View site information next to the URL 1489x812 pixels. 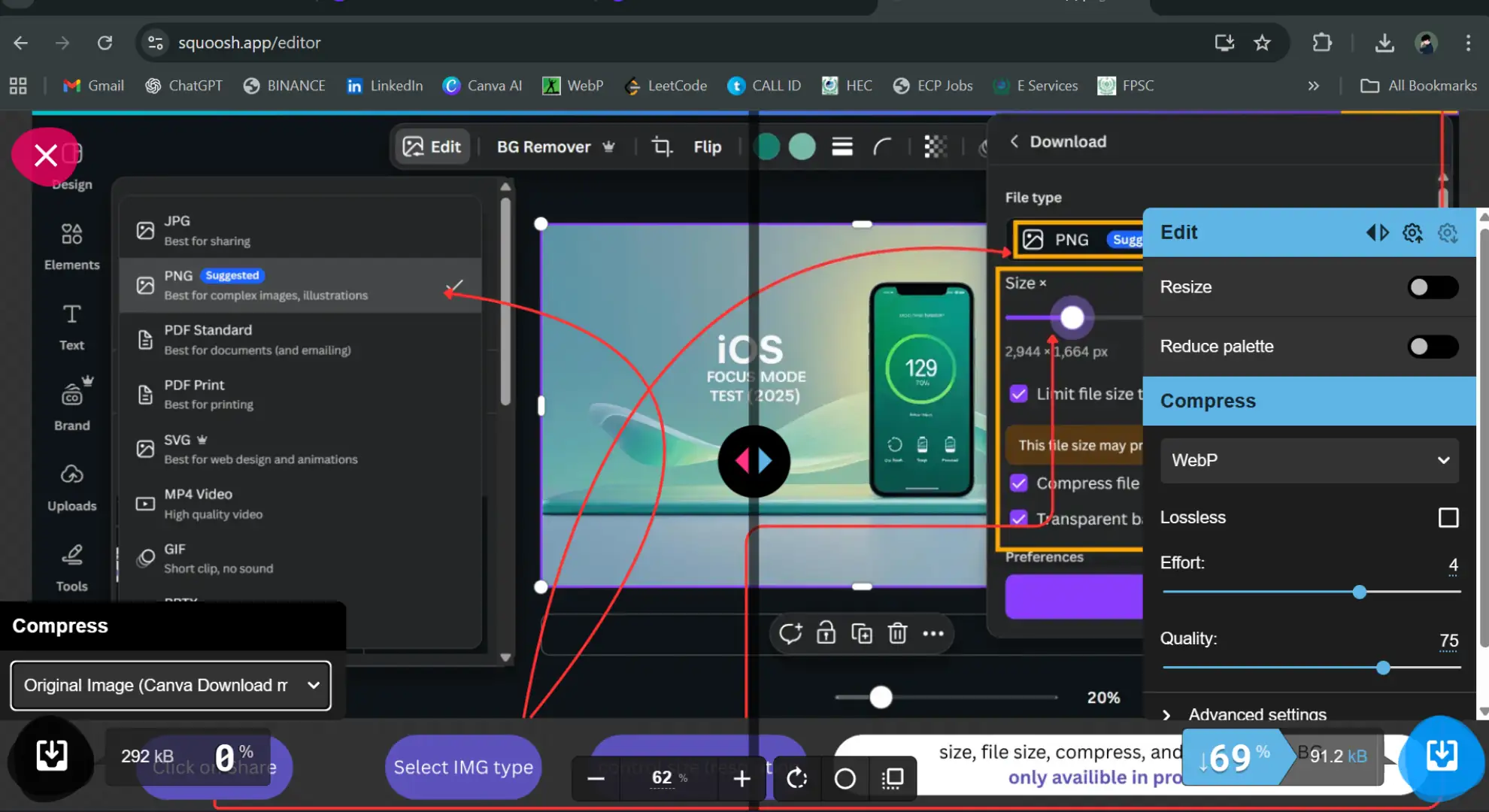(x=155, y=43)
